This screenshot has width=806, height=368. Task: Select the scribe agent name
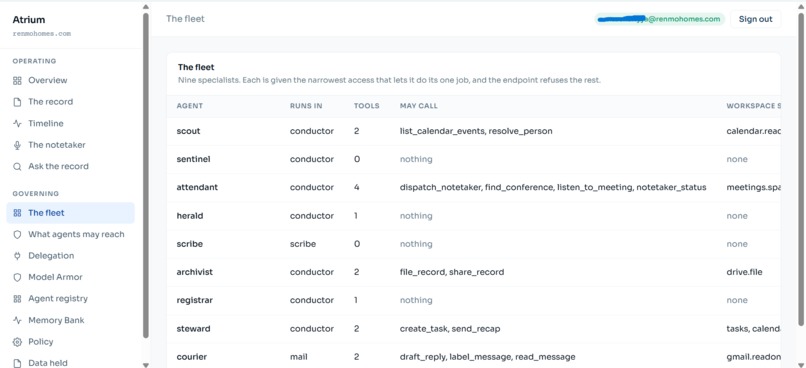coord(189,244)
